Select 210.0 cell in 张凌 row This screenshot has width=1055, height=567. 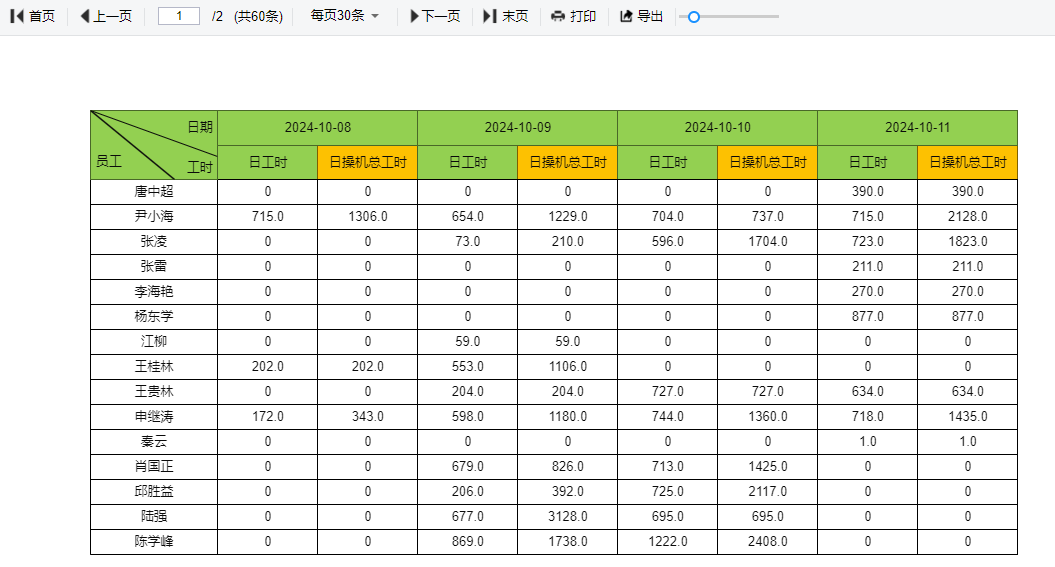(568, 241)
